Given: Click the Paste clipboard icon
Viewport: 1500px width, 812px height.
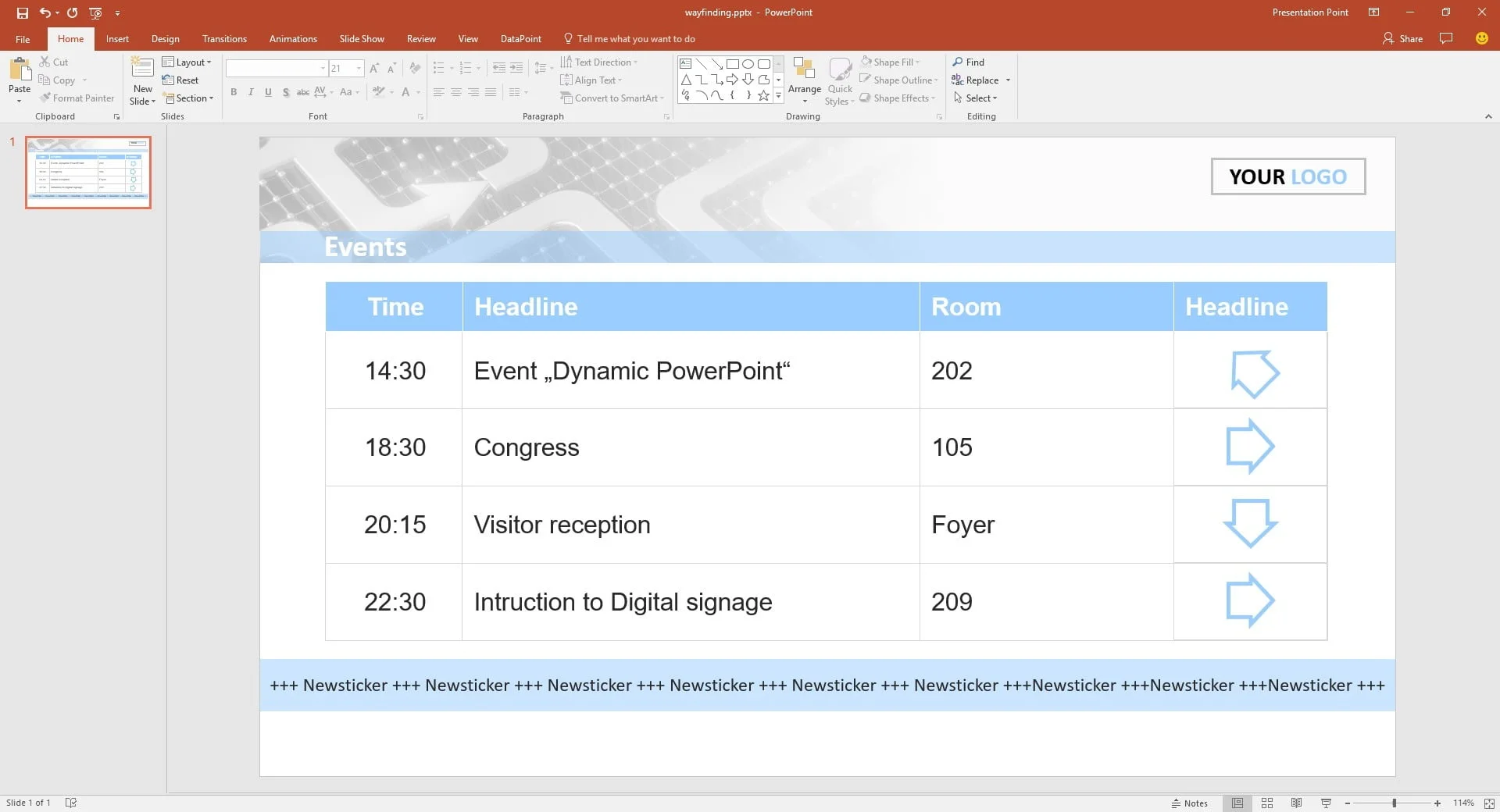Looking at the screenshot, I should click(x=20, y=70).
